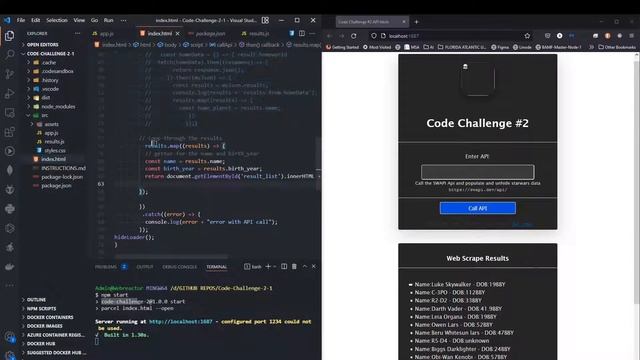Open the Accounts icon in VS Code activity bar
This screenshot has height=360, width=640.
(9, 337)
